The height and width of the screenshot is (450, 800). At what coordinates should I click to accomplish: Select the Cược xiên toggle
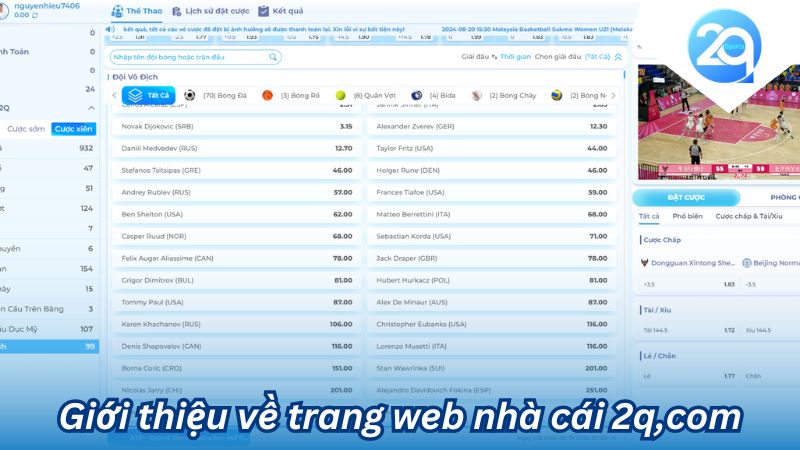(x=73, y=129)
